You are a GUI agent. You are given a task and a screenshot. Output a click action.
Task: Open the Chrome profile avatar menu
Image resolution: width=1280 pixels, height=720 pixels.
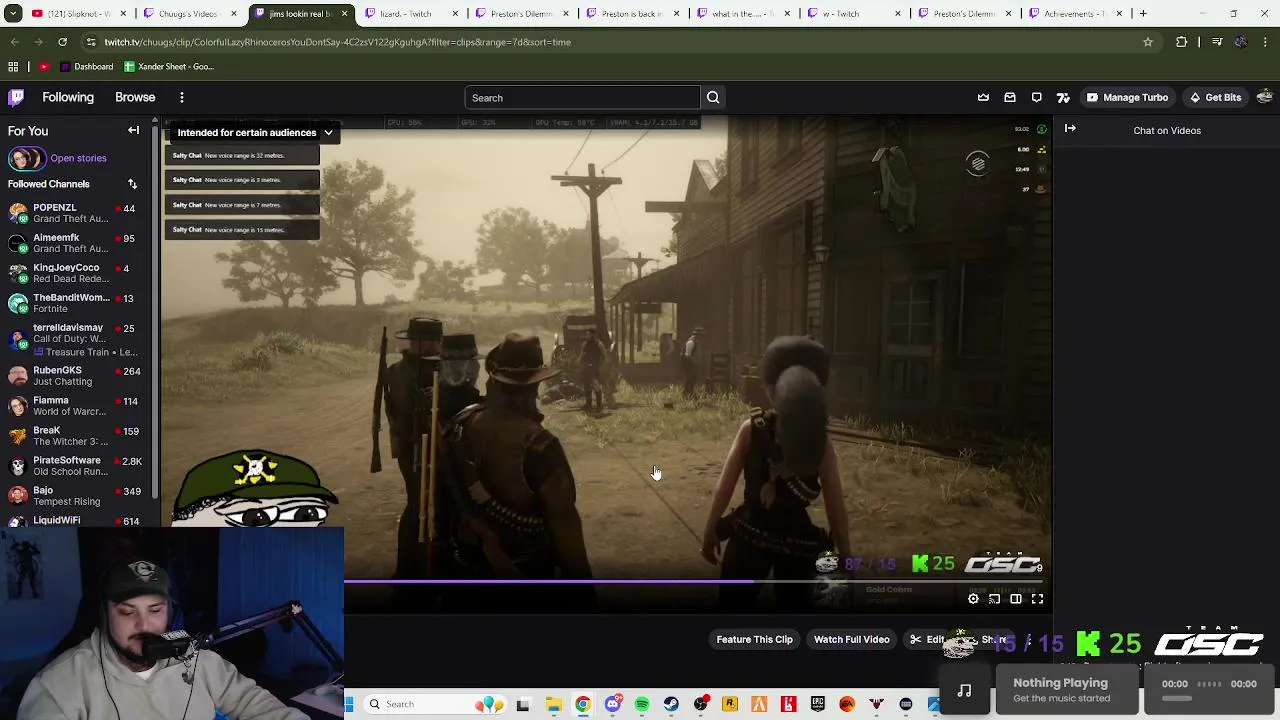tap(1241, 42)
